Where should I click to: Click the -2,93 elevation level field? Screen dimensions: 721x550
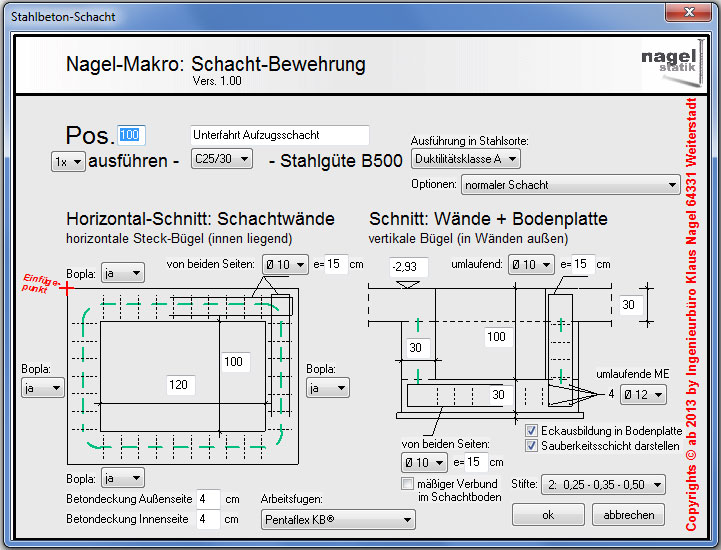(x=410, y=267)
